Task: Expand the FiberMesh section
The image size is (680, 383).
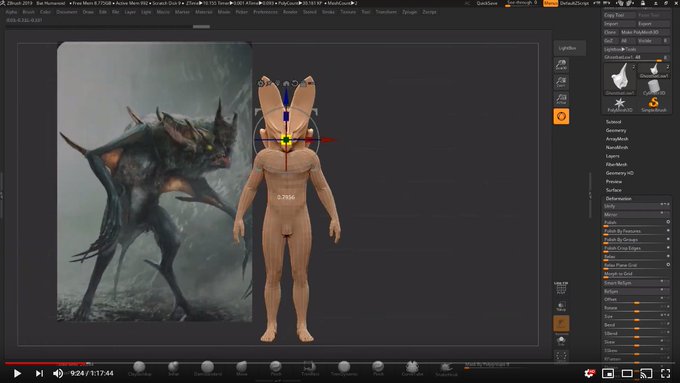Action: tap(616, 164)
